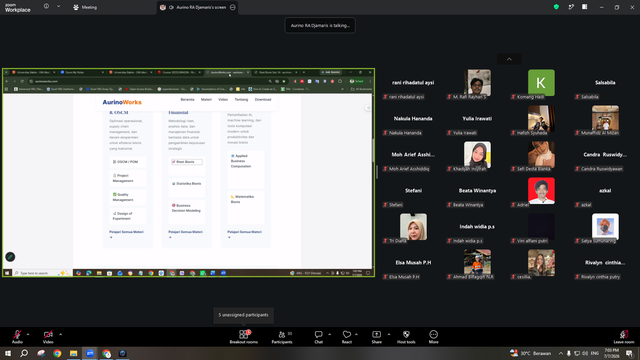Select Ahmad Bilfaqqih's participant photo
The width and height of the screenshot is (640, 360).
(477, 263)
